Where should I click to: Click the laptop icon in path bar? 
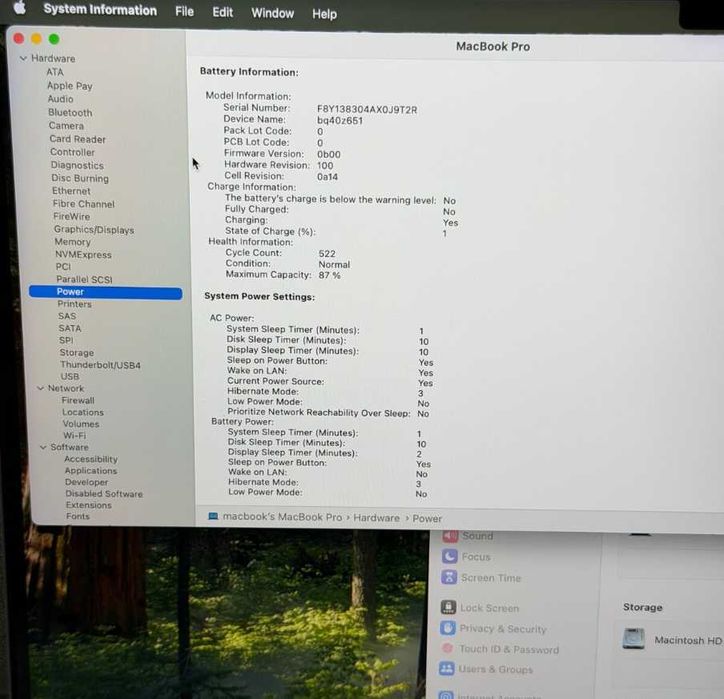[213, 516]
